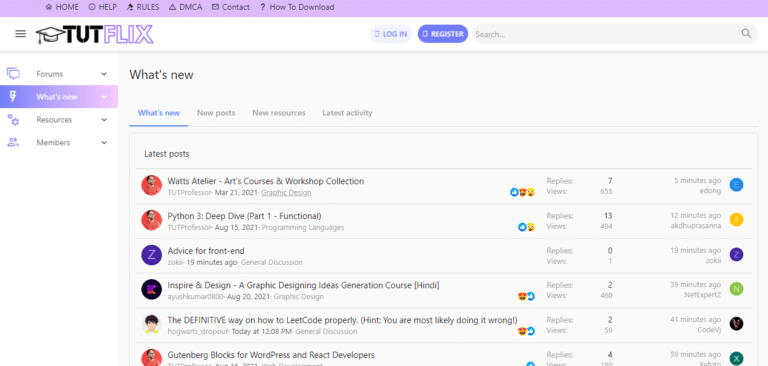The width and height of the screenshot is (768, 366).
Task: Open akdhuprasanna's yellow A avatar
Action: [x=736, y=220]
